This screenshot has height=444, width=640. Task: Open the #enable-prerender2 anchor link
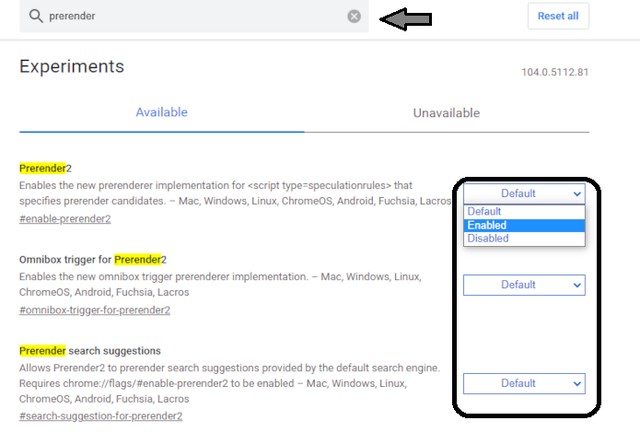pyautogui.click(x=65, y=219)
